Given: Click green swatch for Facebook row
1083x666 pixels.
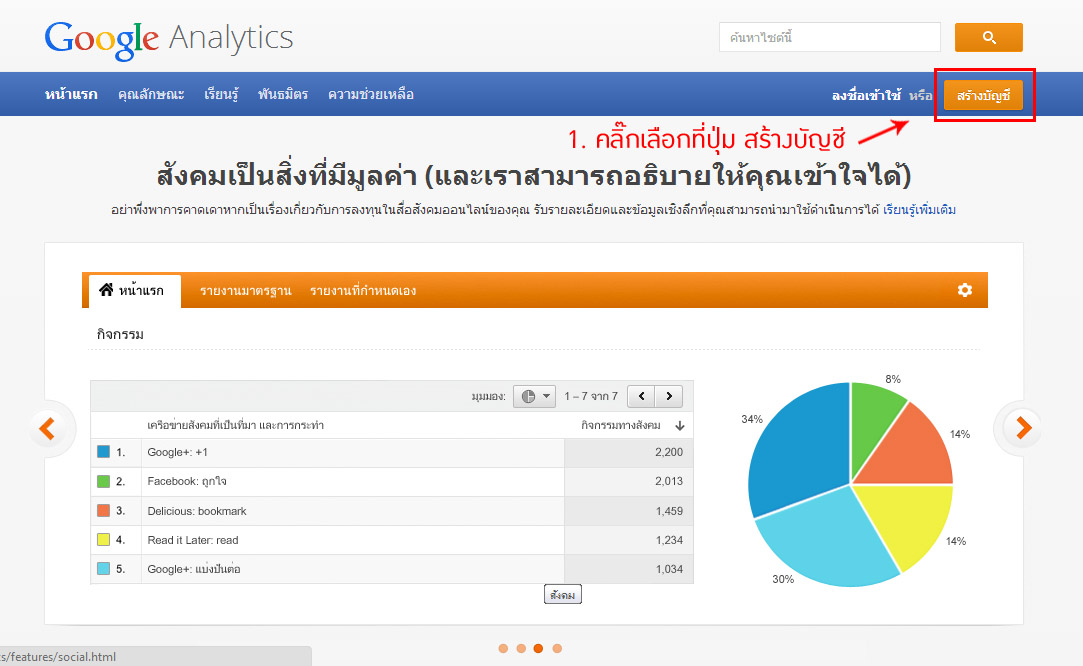Looking at the screenshot, I should (104, 481).
